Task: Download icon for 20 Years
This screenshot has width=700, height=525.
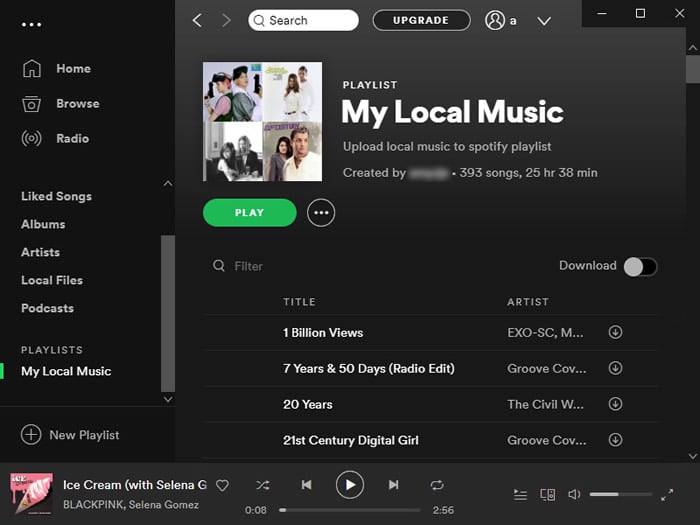Action: tap(615, 404)
